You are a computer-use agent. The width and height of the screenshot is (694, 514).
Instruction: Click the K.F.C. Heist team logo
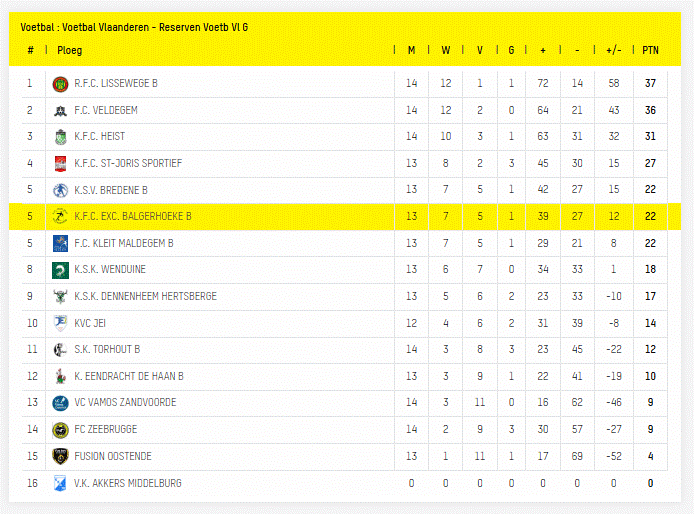pos(60,137)
